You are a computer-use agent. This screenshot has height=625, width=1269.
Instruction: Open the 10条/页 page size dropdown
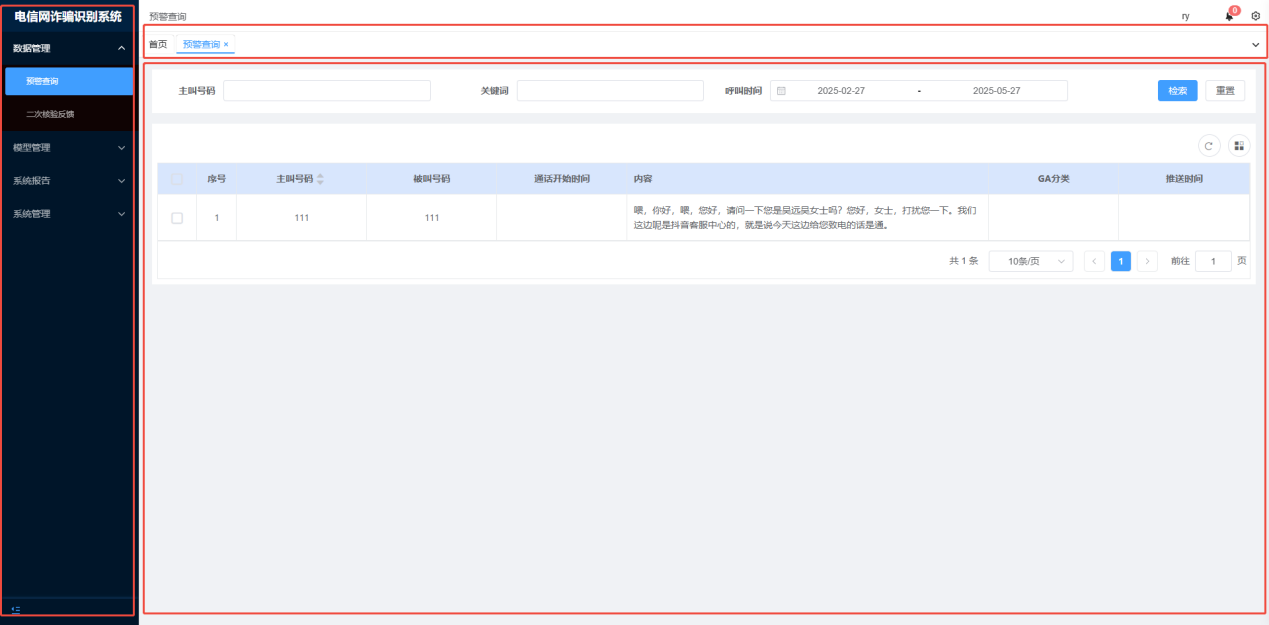pos(1030,261)
